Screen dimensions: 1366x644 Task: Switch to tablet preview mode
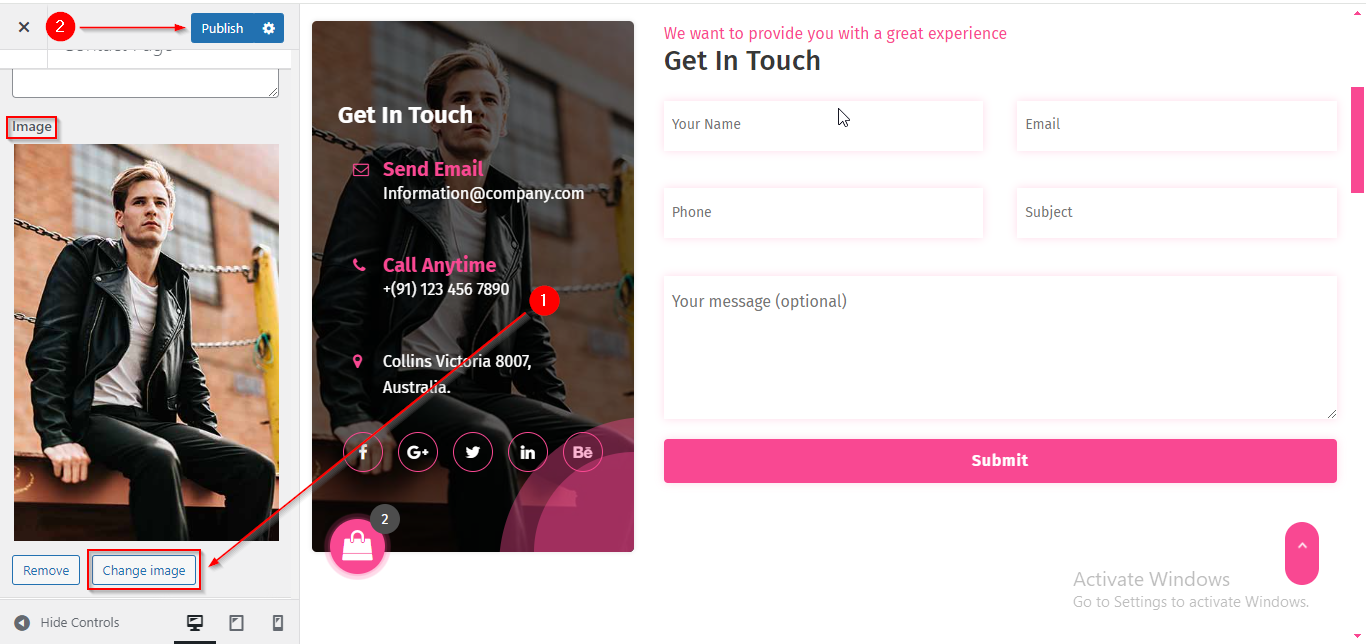236,622
